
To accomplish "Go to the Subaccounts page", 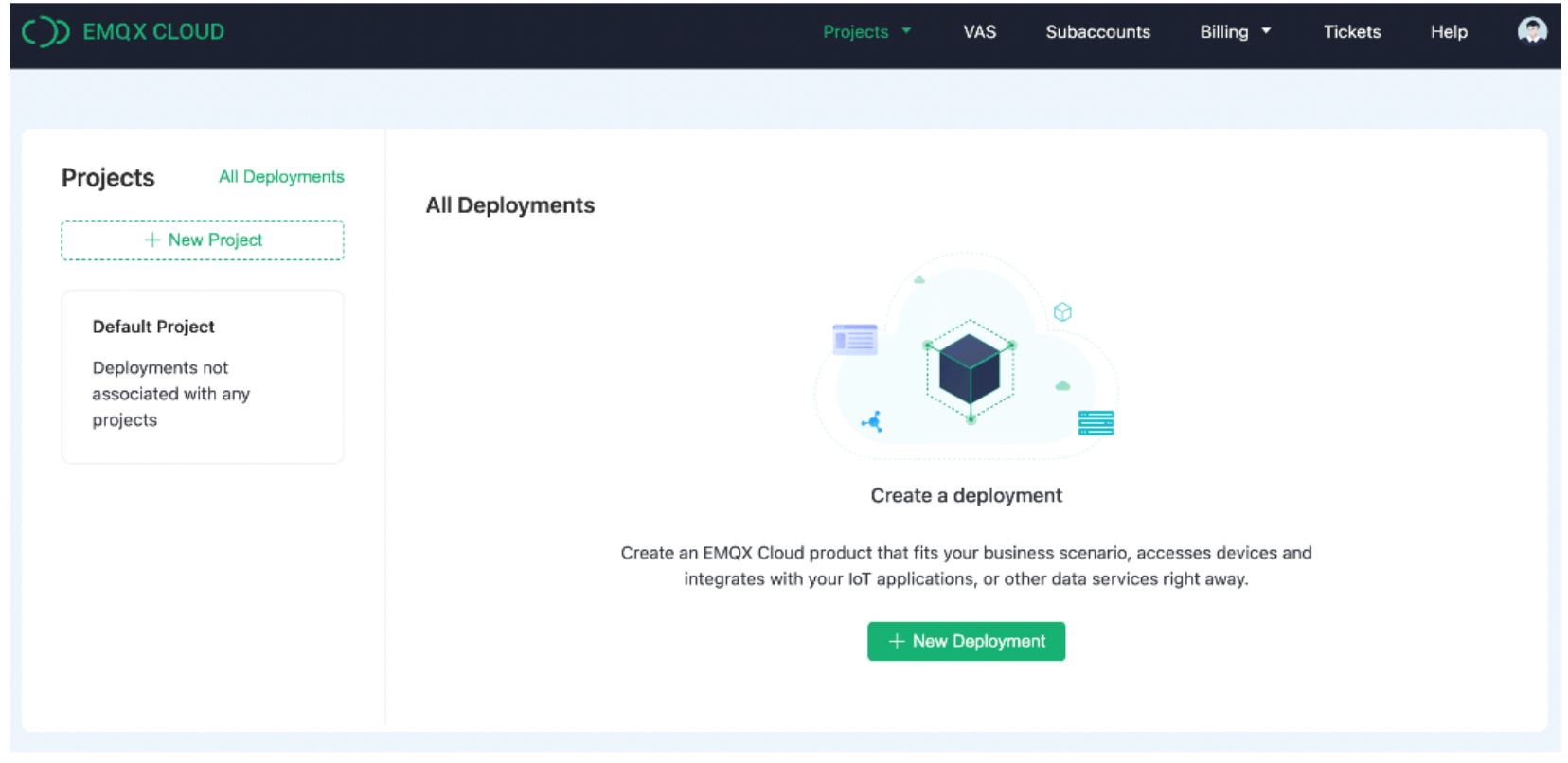I will 1097,32.
